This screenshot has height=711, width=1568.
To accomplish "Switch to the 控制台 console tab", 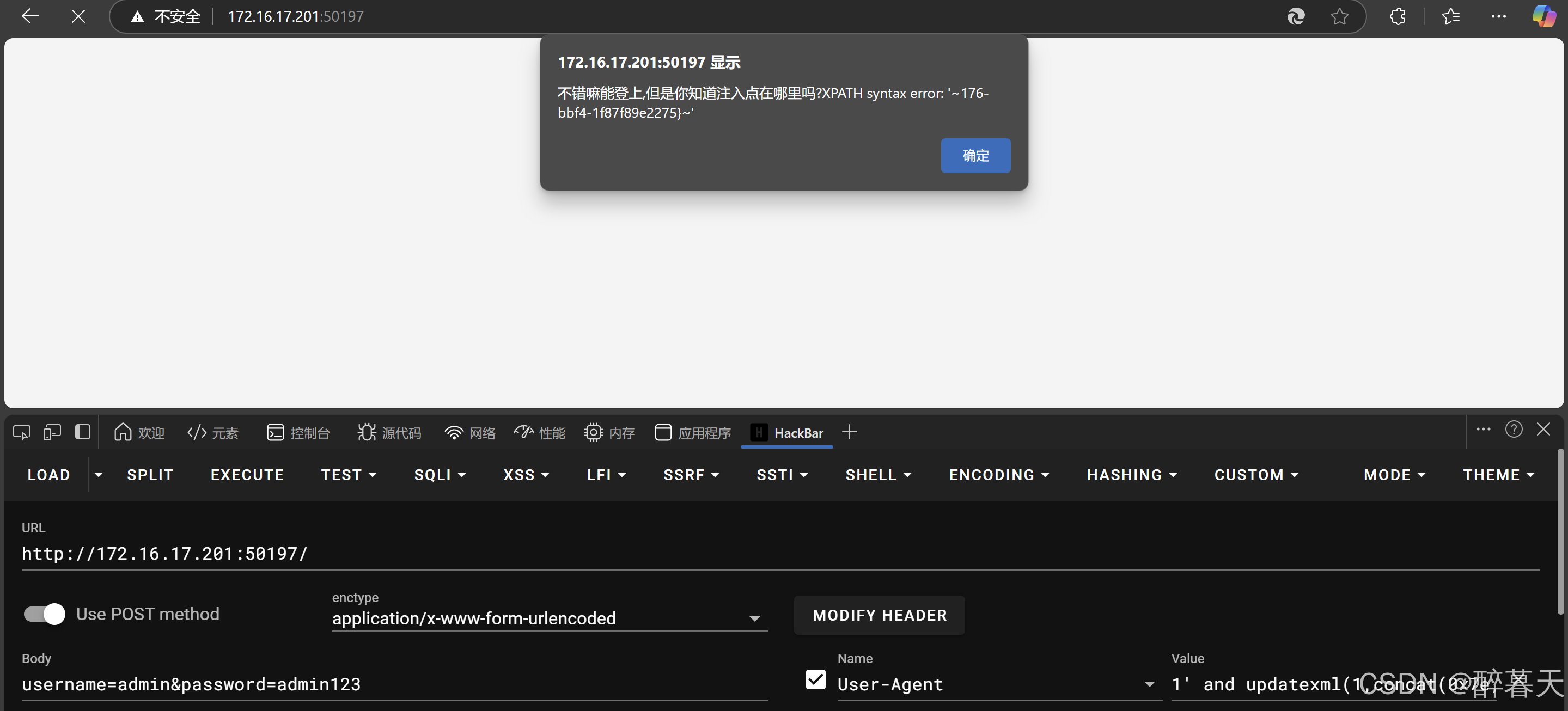I will pos(298,433).
